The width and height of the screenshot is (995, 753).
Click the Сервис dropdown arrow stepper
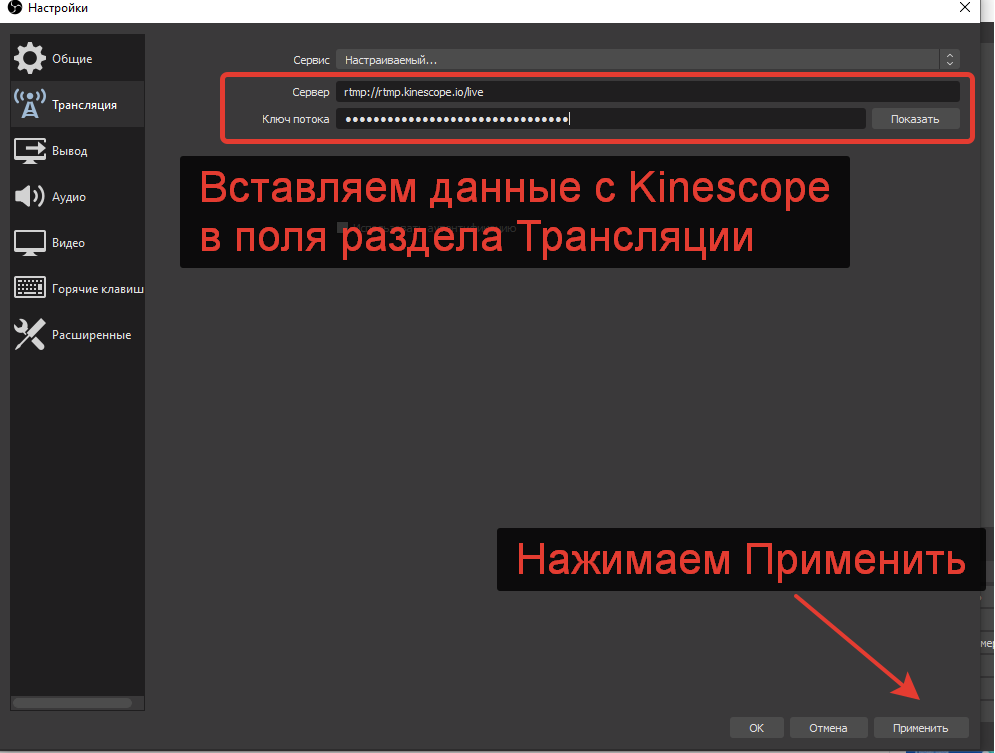click(949, 60)
